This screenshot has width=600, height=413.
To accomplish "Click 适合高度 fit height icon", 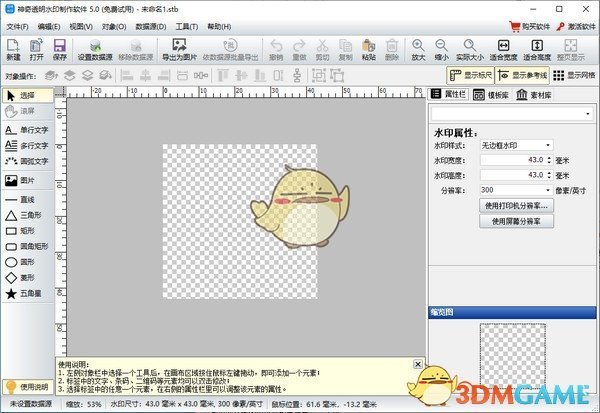I will tap(537, 50).
